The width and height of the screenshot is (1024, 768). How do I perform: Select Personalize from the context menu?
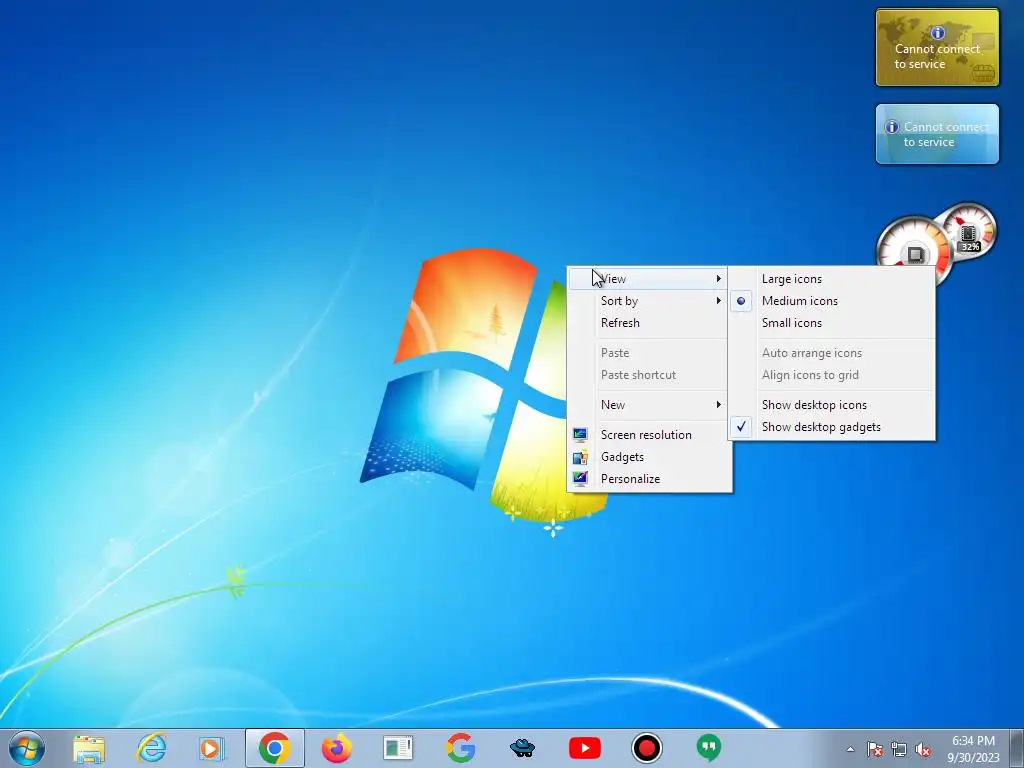tap(648, 479)
